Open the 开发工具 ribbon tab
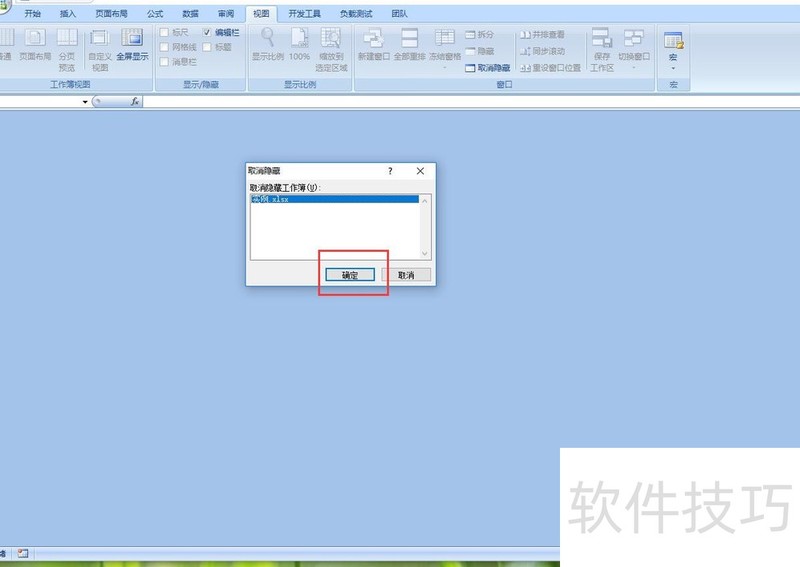The height and width of the screenshot is (567, 800). 305,14
